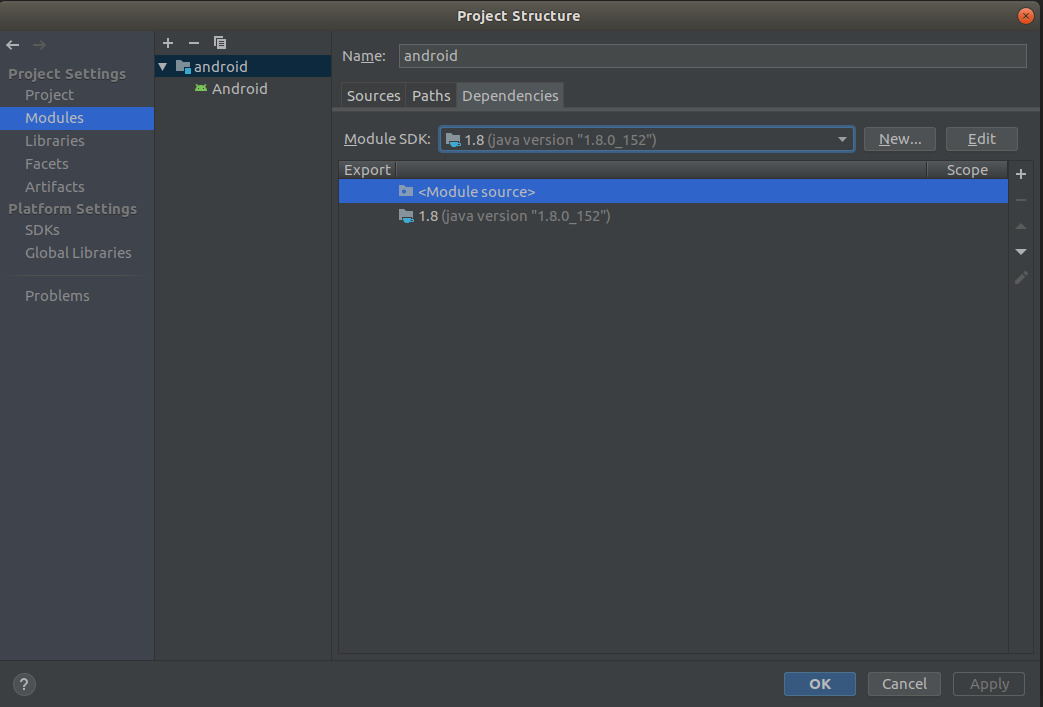The height and width of the screenshot is (707, 1043).
Task: Switch to the Sources tab
Action: tap(373, 96)
